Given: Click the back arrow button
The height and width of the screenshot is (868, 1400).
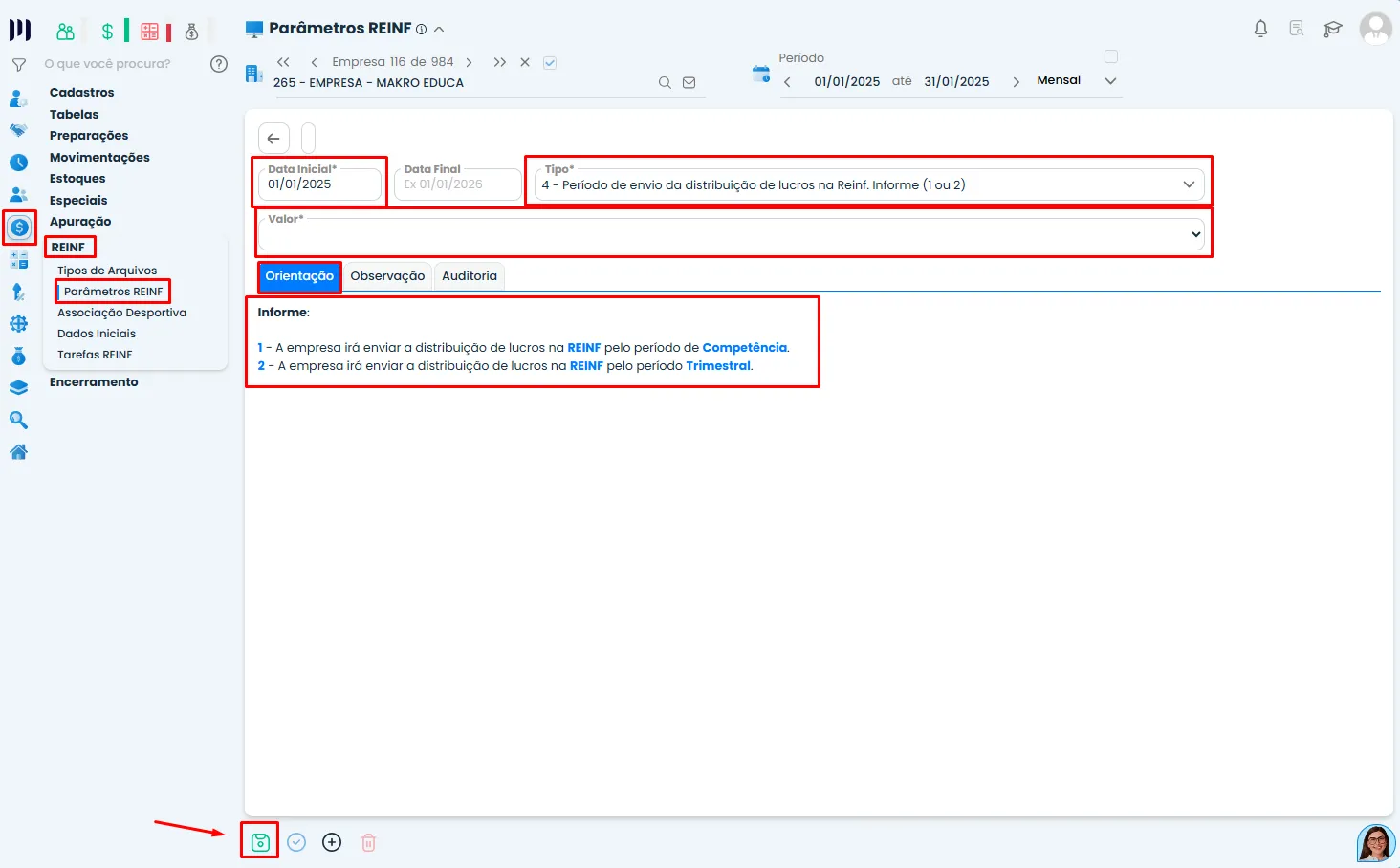Looking at the screenshot, I should click(273, 139).
